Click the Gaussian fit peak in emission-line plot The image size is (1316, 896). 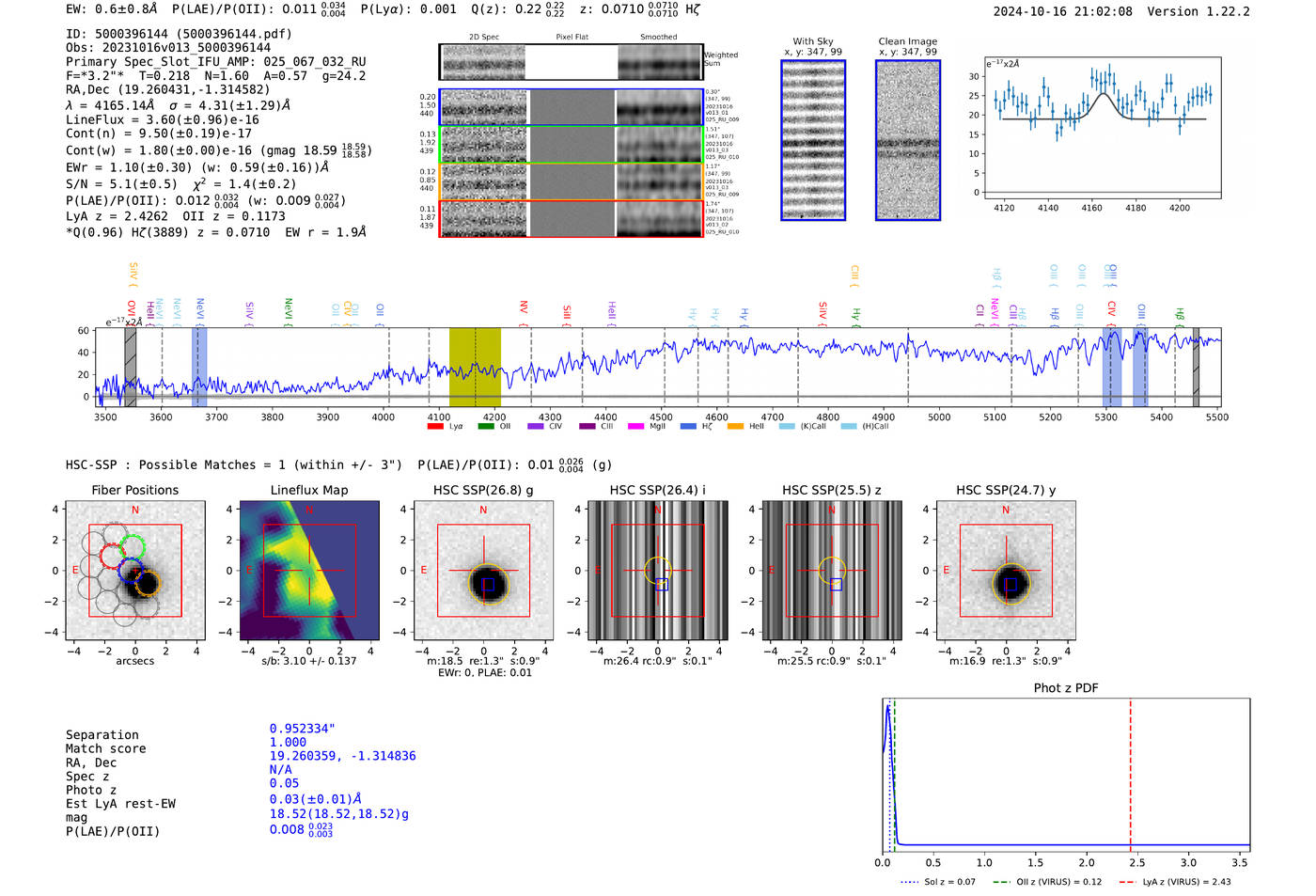(x=1104, y=94)
